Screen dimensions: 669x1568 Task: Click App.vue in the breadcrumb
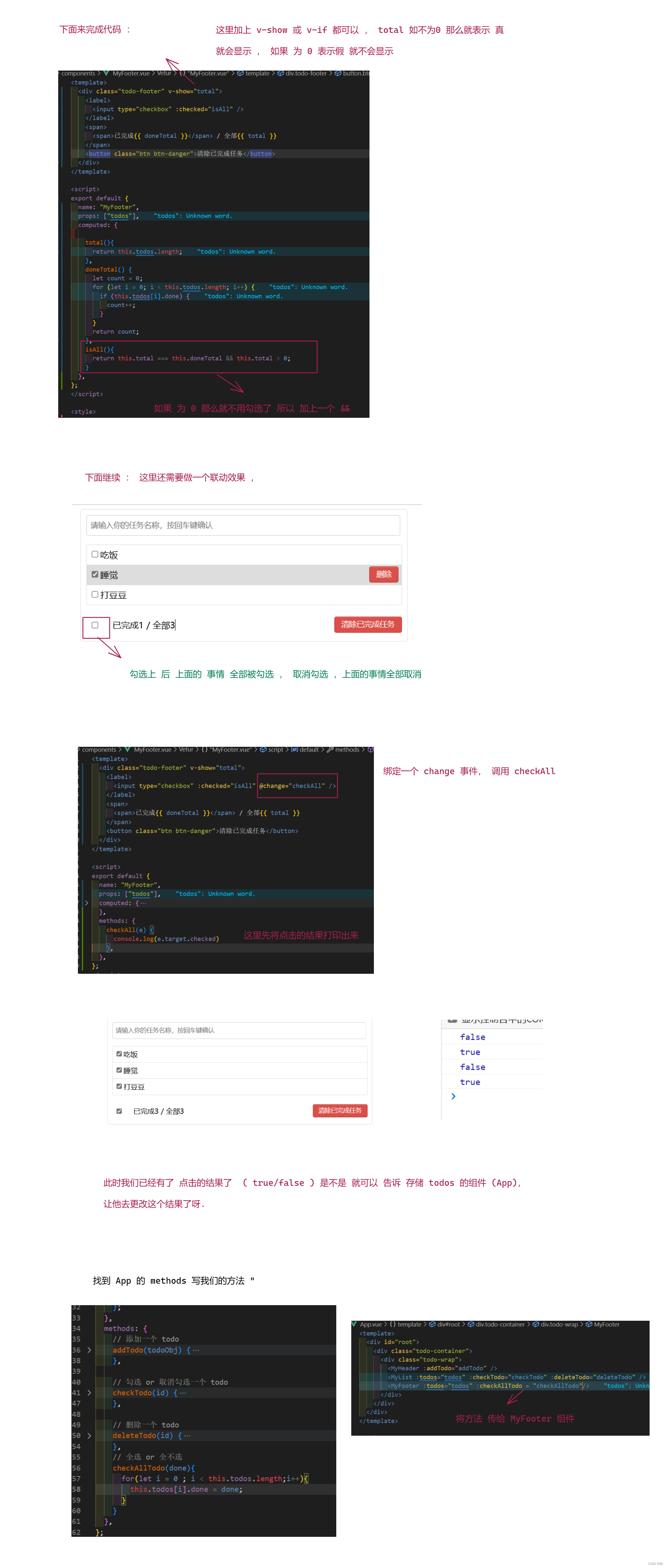[371, 1324]
